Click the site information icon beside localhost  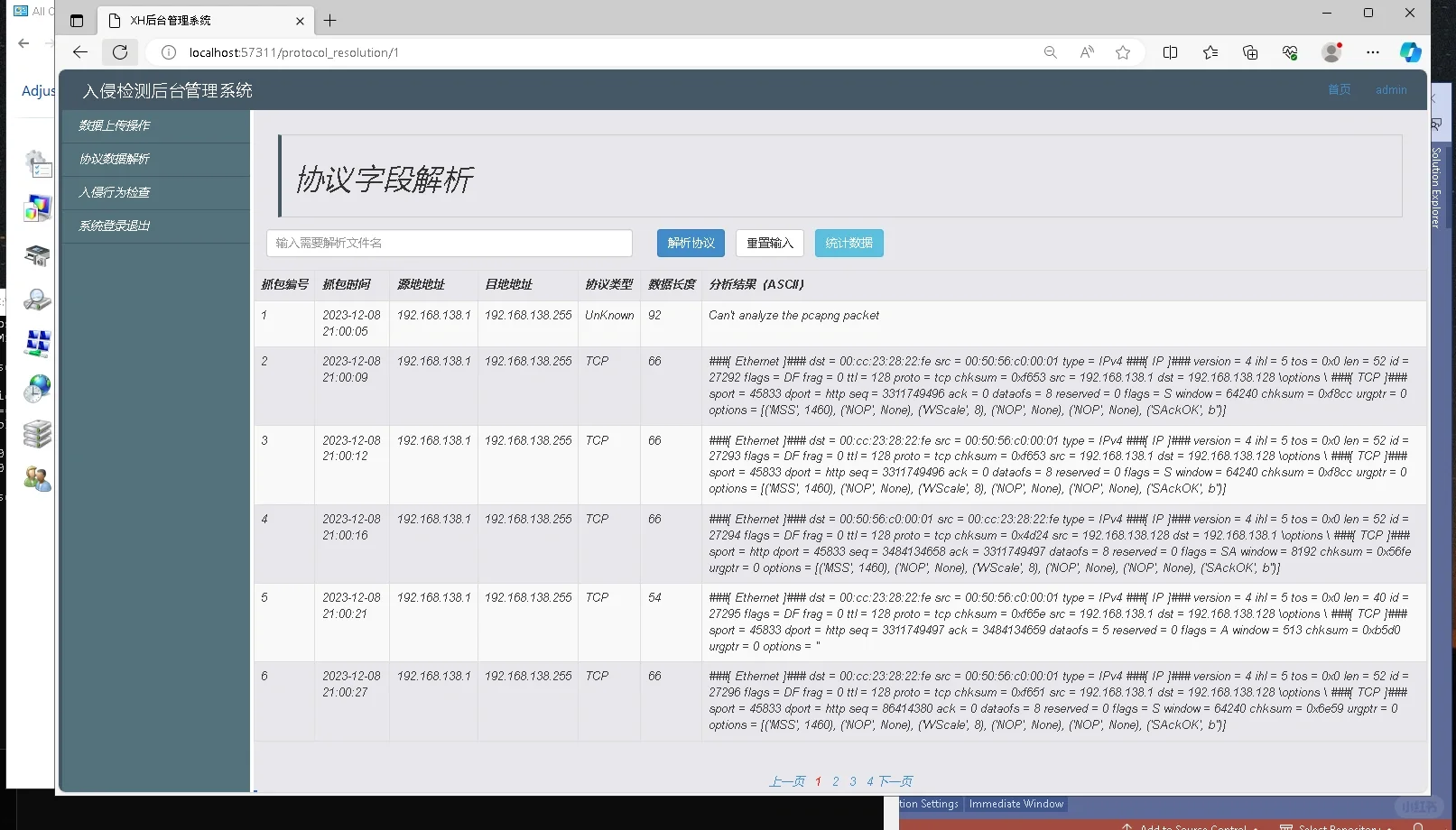pos(168,52)
